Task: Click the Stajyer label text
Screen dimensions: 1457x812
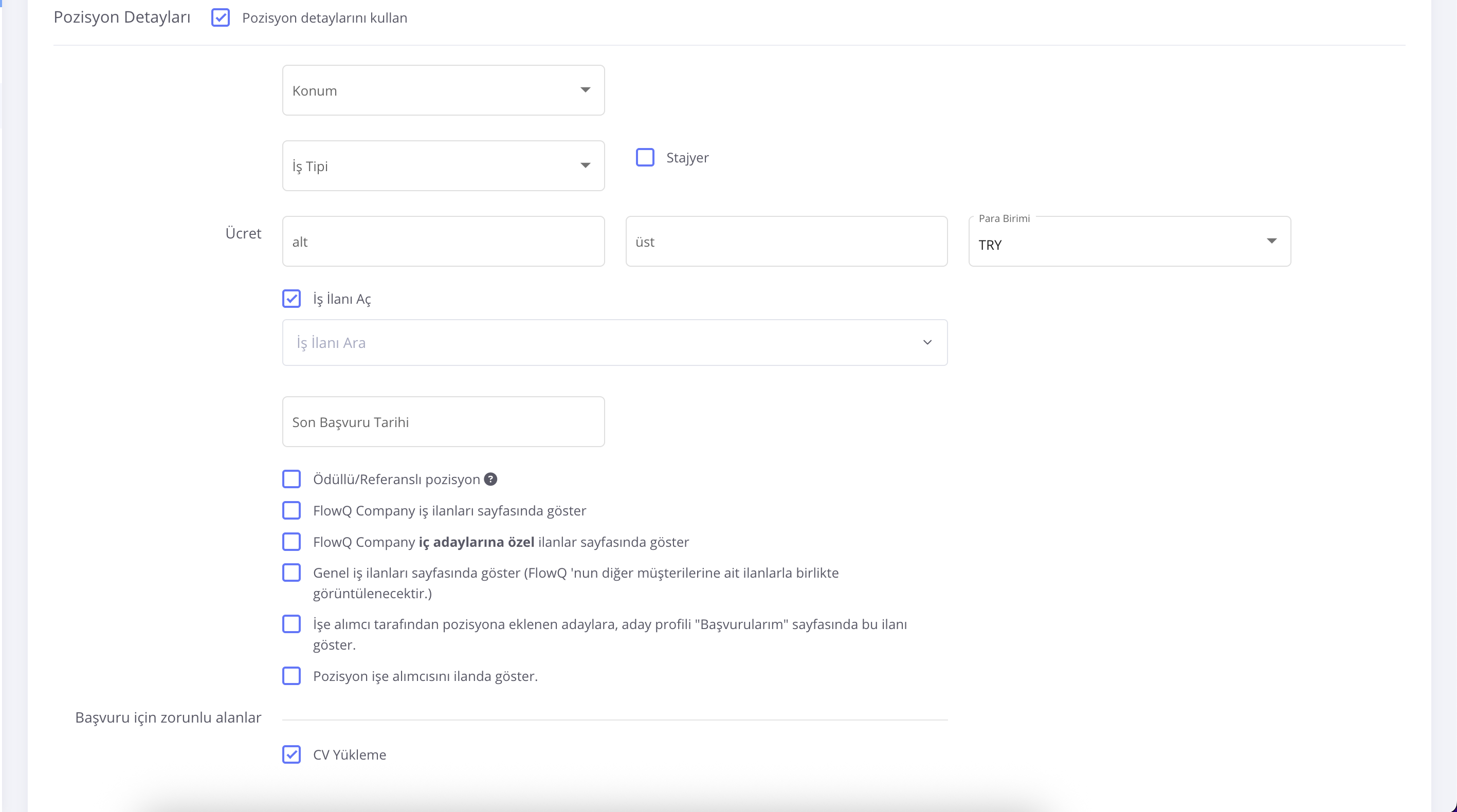Action: tap(687, 158)
